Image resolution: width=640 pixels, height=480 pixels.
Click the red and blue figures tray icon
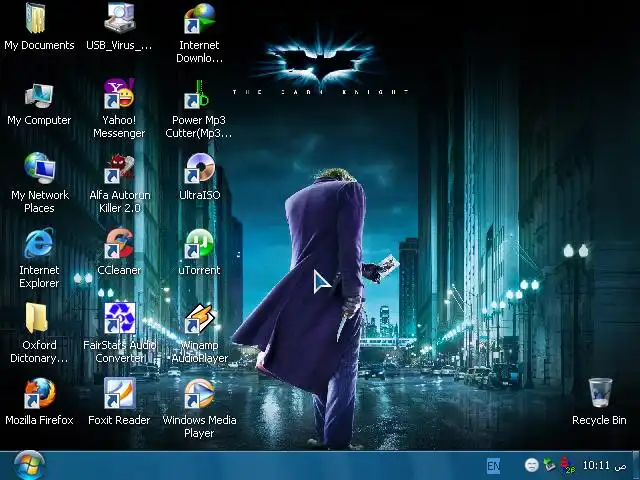point(567,465)
